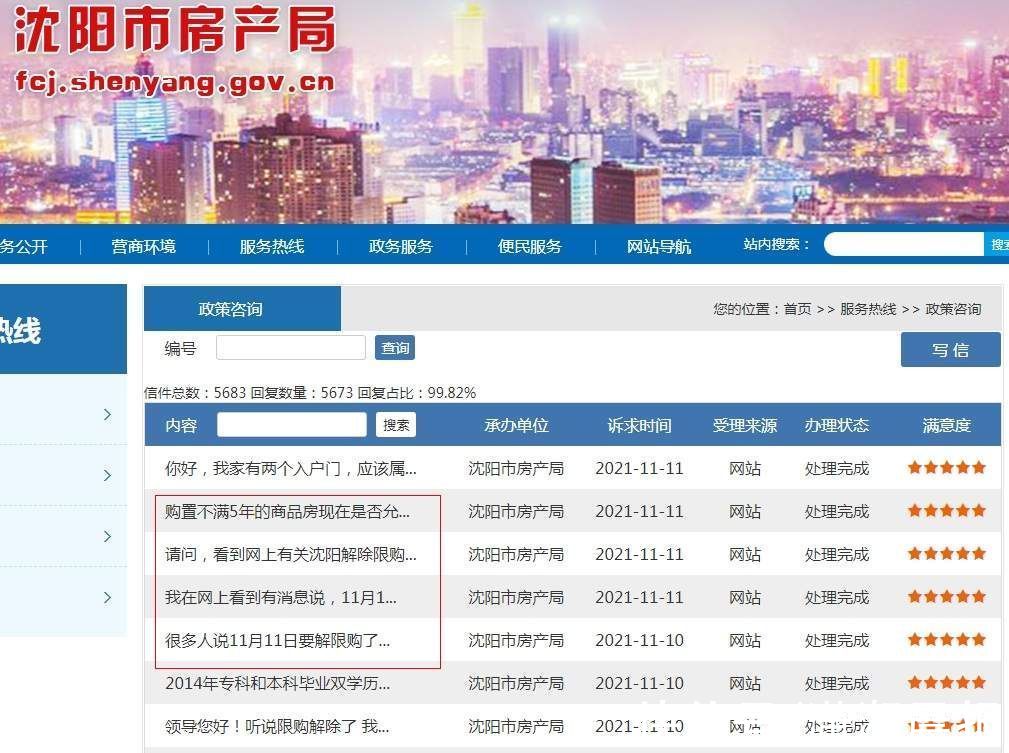Open the 政务服务 navigation menu
The height and width of the screenshot is (753, 1009).
[400, 246]
